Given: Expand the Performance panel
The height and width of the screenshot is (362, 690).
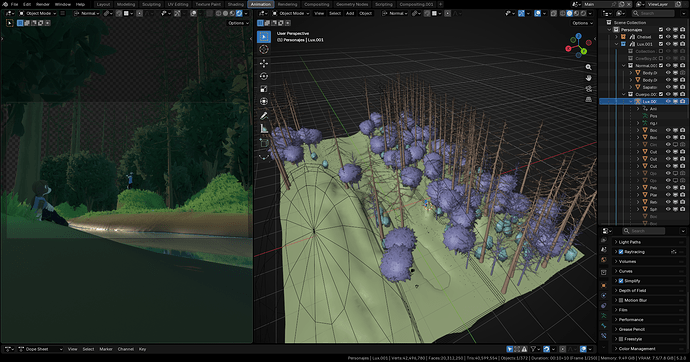Looking at the screenshot, I should click(649, 320).
